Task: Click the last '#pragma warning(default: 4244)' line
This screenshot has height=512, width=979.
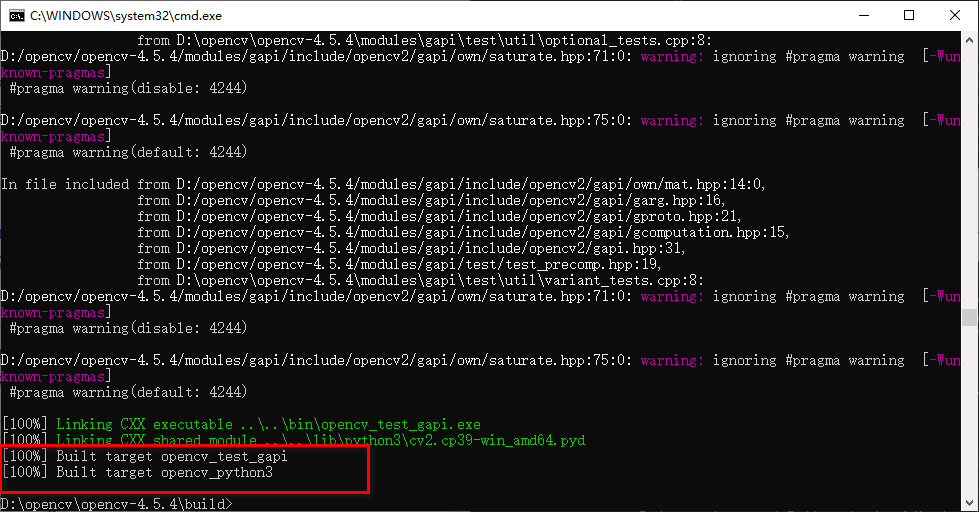Action: 129,392
